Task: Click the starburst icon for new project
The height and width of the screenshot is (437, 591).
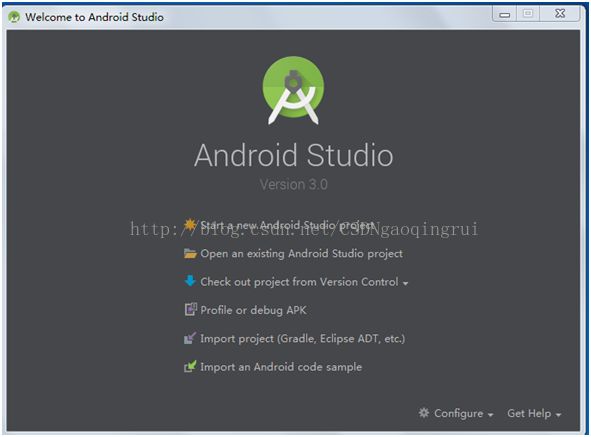Action: [x=190, y=225]
